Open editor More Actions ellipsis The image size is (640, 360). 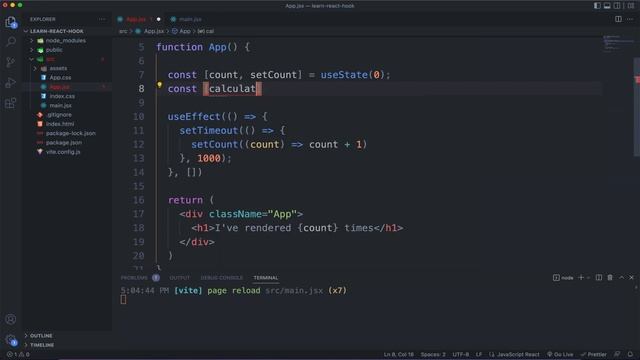click(631, 19)
